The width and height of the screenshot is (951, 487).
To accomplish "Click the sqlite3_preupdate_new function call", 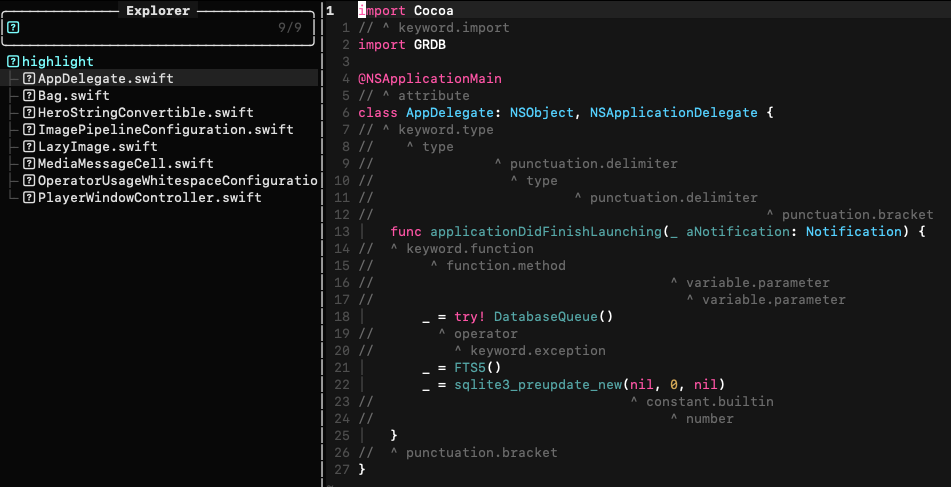I will point(538,385).
